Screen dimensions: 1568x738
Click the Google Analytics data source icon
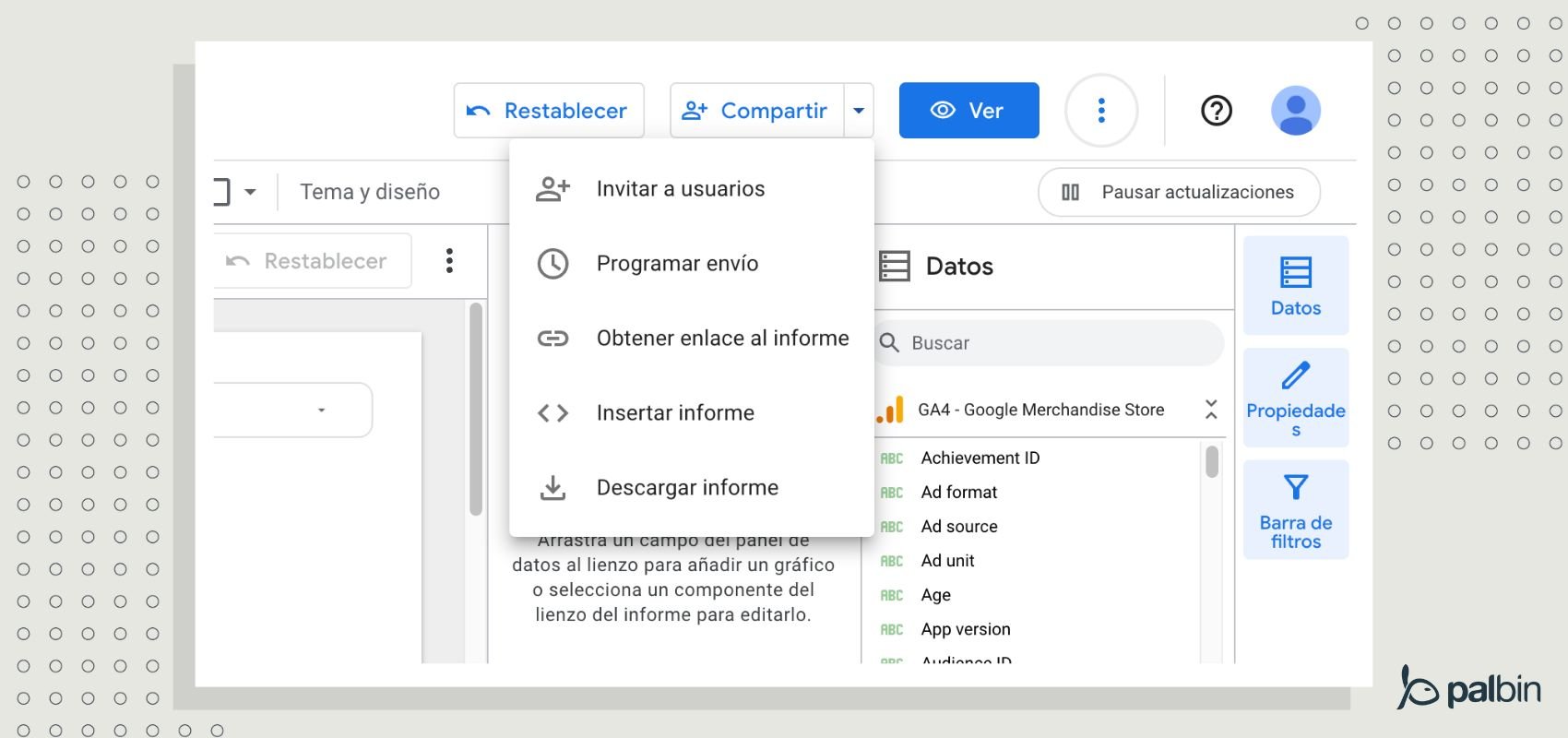891,410
